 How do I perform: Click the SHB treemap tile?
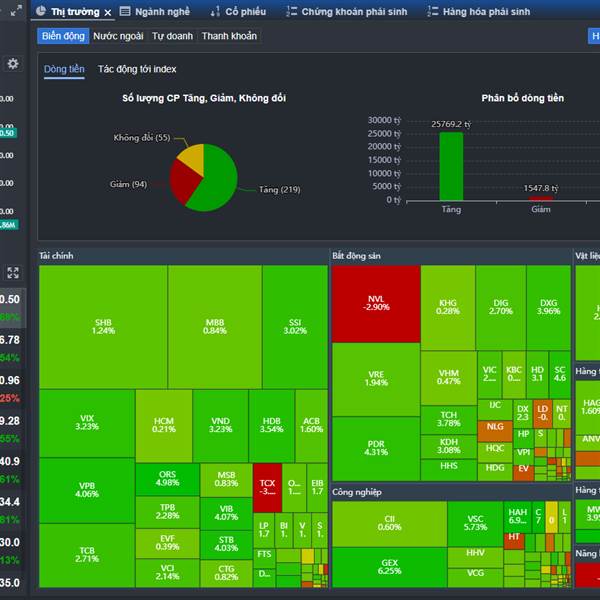coord(103,327)
